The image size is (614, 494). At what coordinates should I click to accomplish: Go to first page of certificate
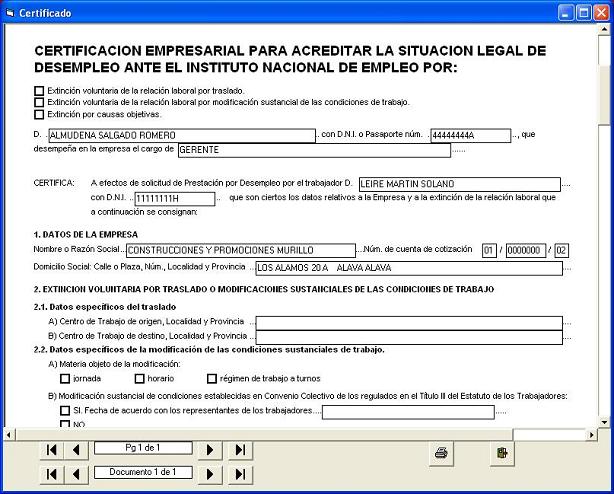click(51, 450)
